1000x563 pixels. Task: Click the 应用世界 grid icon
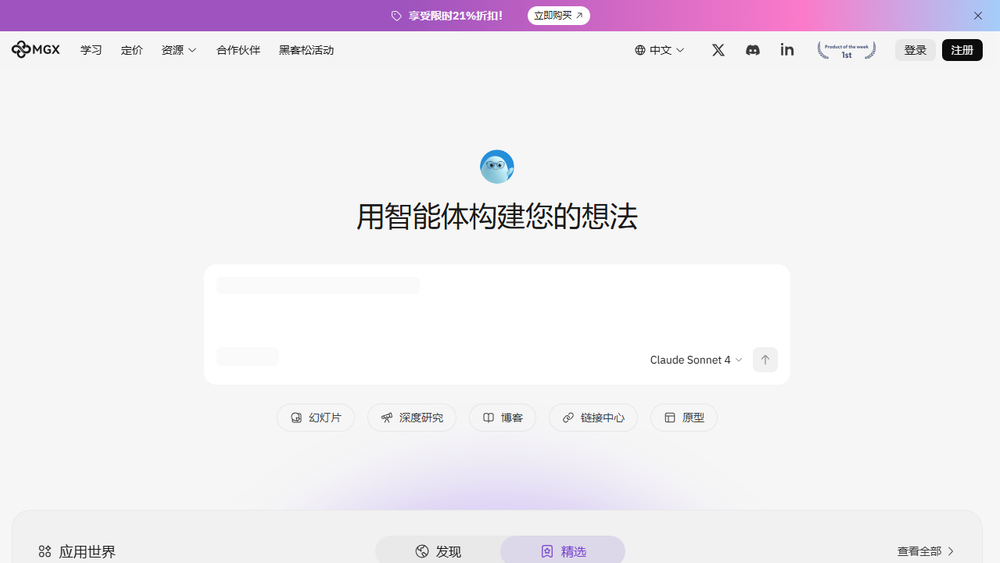point(45,552)
